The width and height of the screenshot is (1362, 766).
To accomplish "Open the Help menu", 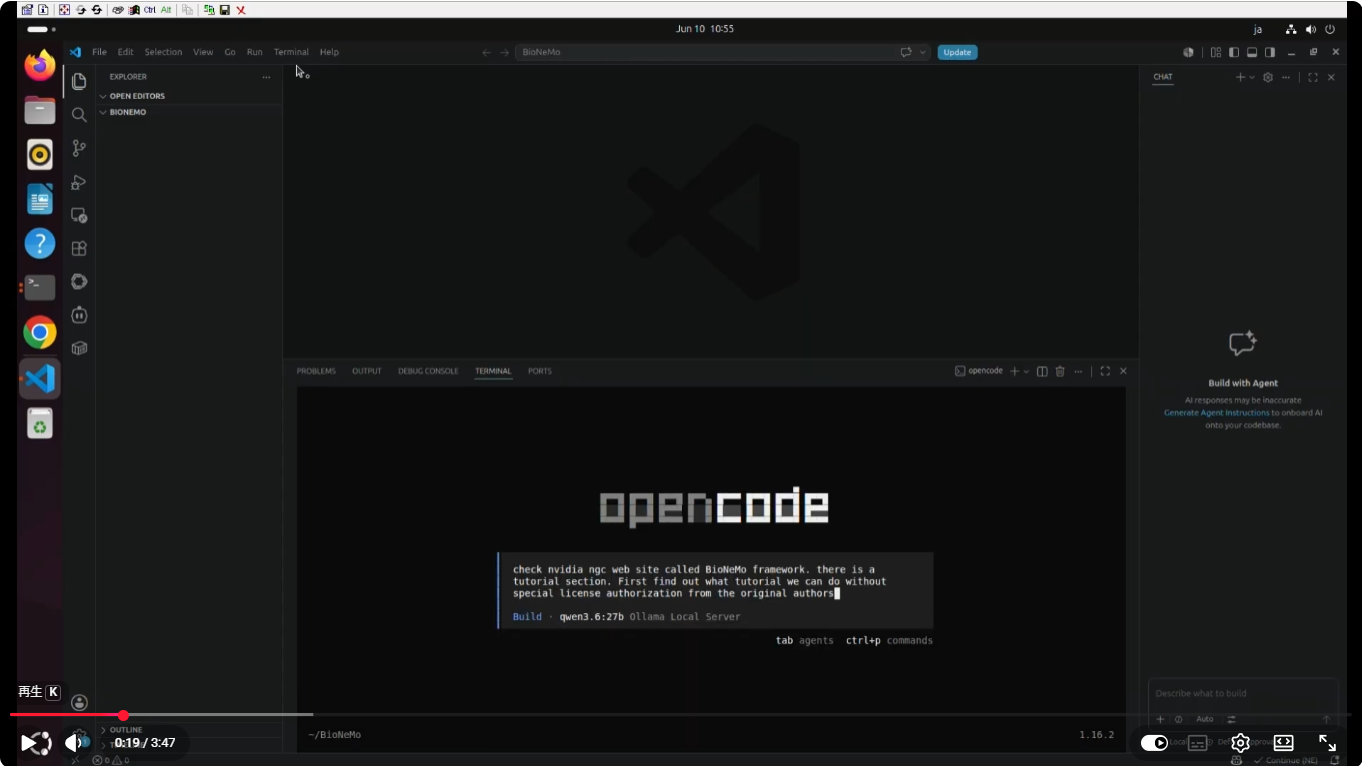I will point(329,52).
